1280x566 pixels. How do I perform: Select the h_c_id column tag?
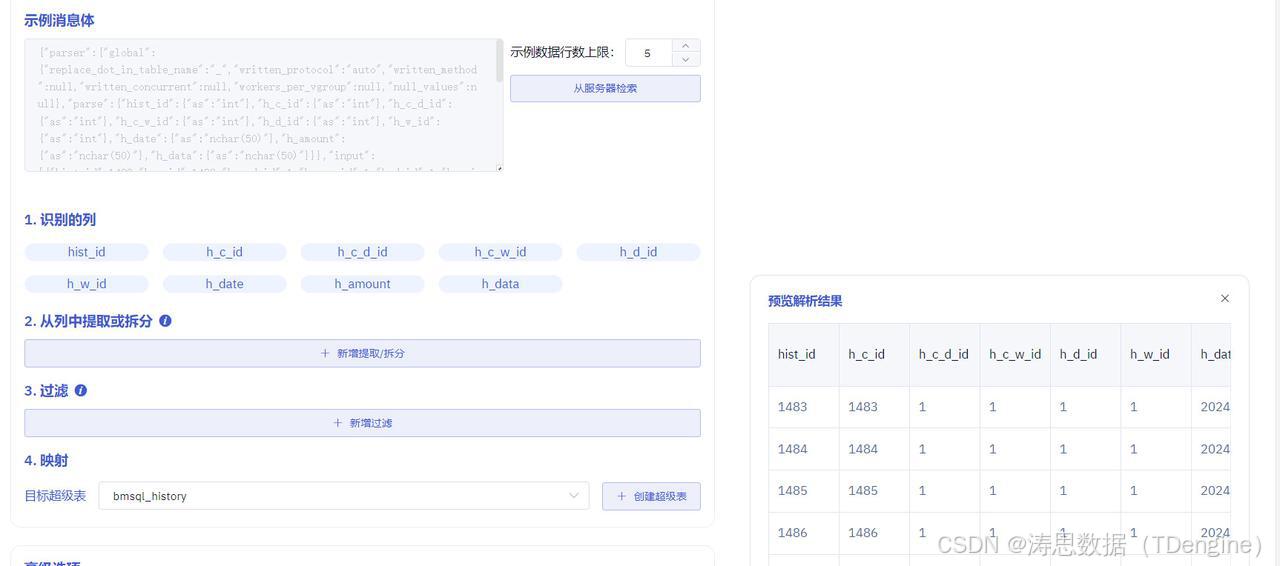coord(224,252)
